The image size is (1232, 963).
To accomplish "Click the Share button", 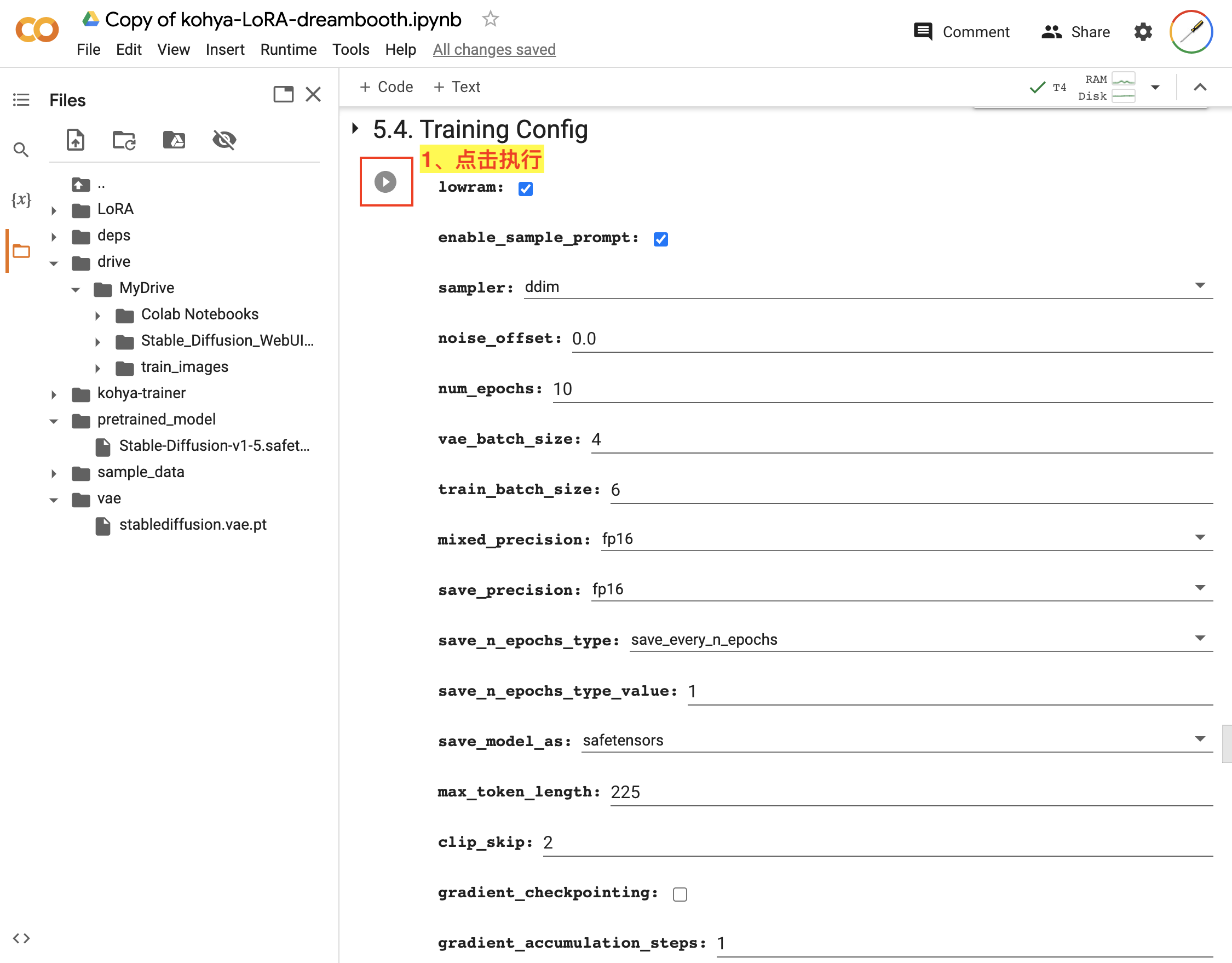I will click(1076, 32).
